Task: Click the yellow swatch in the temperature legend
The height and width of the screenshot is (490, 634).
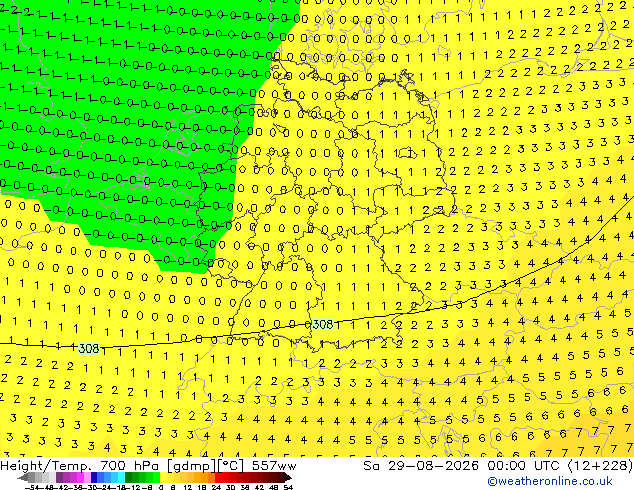Action: (163, 477)
